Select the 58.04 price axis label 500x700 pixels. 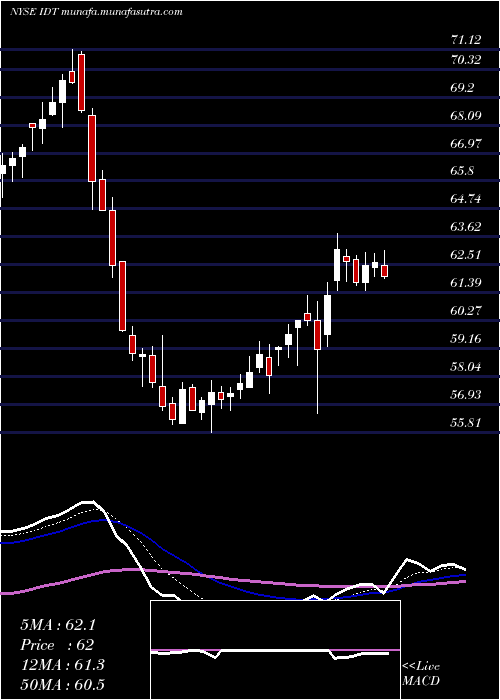pyautogui.click(x=466, y=367)
